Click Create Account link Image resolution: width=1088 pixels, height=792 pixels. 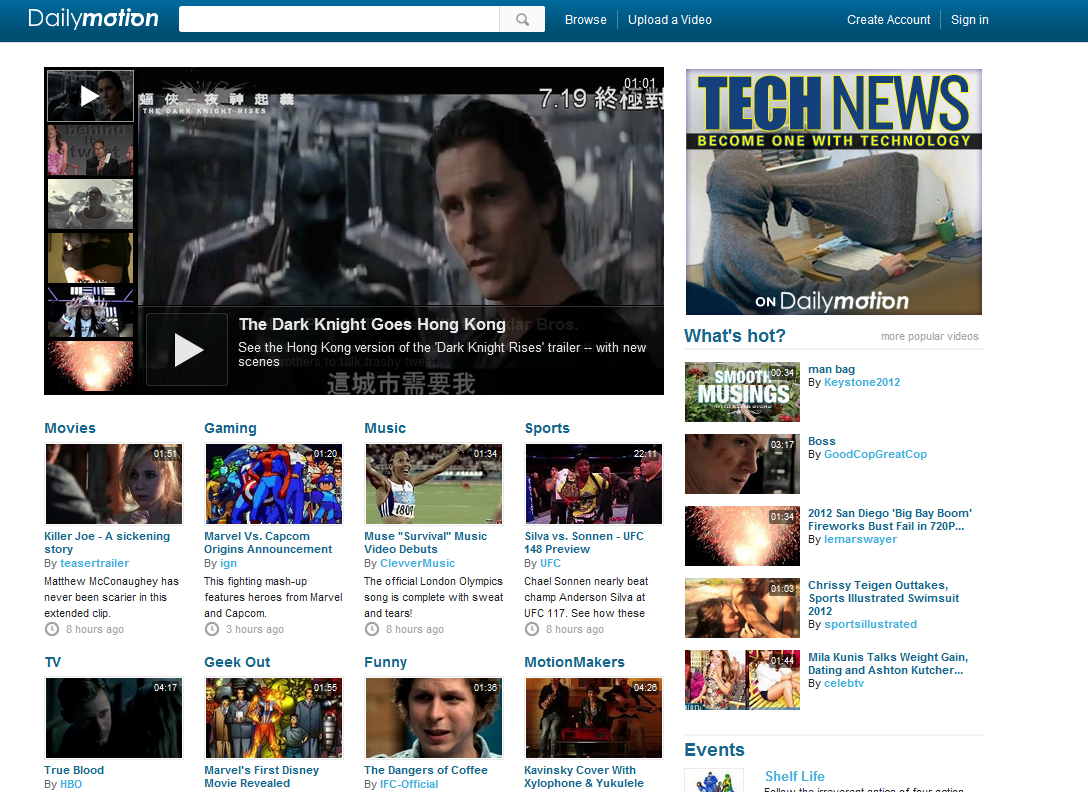coord(888,20)
